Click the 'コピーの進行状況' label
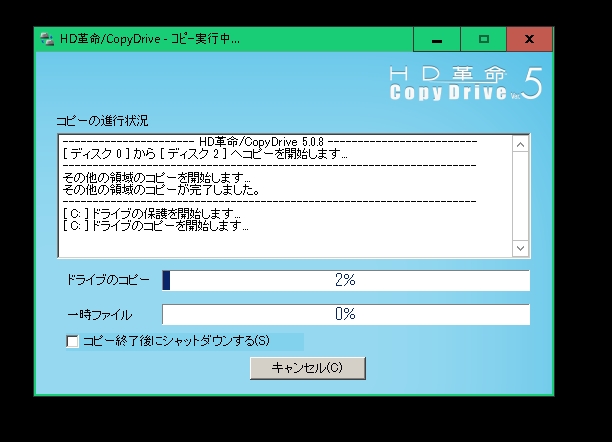This screenshot has height=442, width=612. pos(102,121)
